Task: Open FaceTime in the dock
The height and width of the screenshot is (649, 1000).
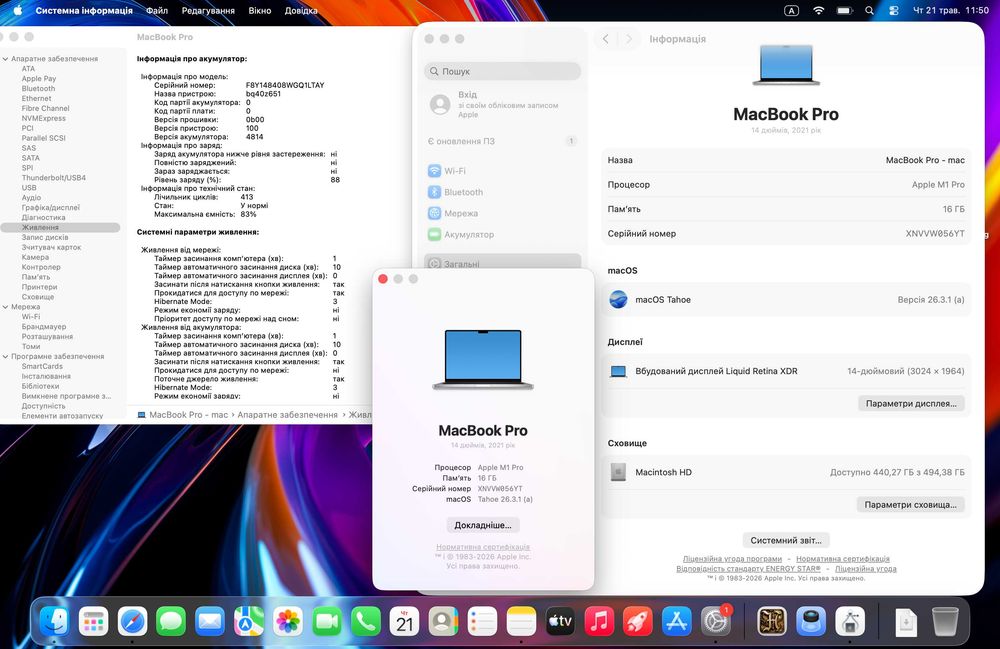Action: point(327,620)
